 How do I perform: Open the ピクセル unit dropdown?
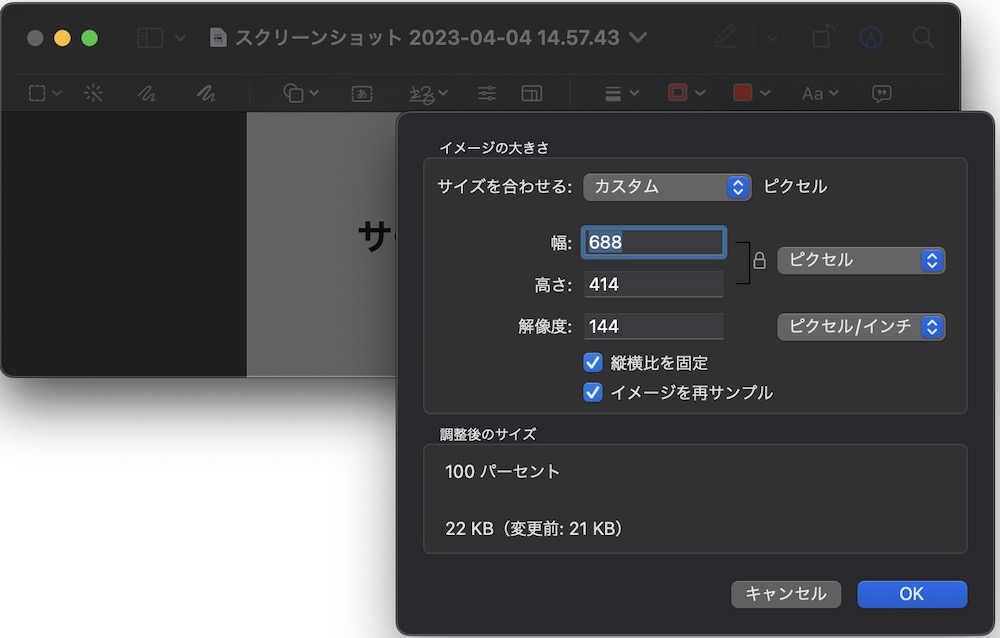(x=860, y=260)
